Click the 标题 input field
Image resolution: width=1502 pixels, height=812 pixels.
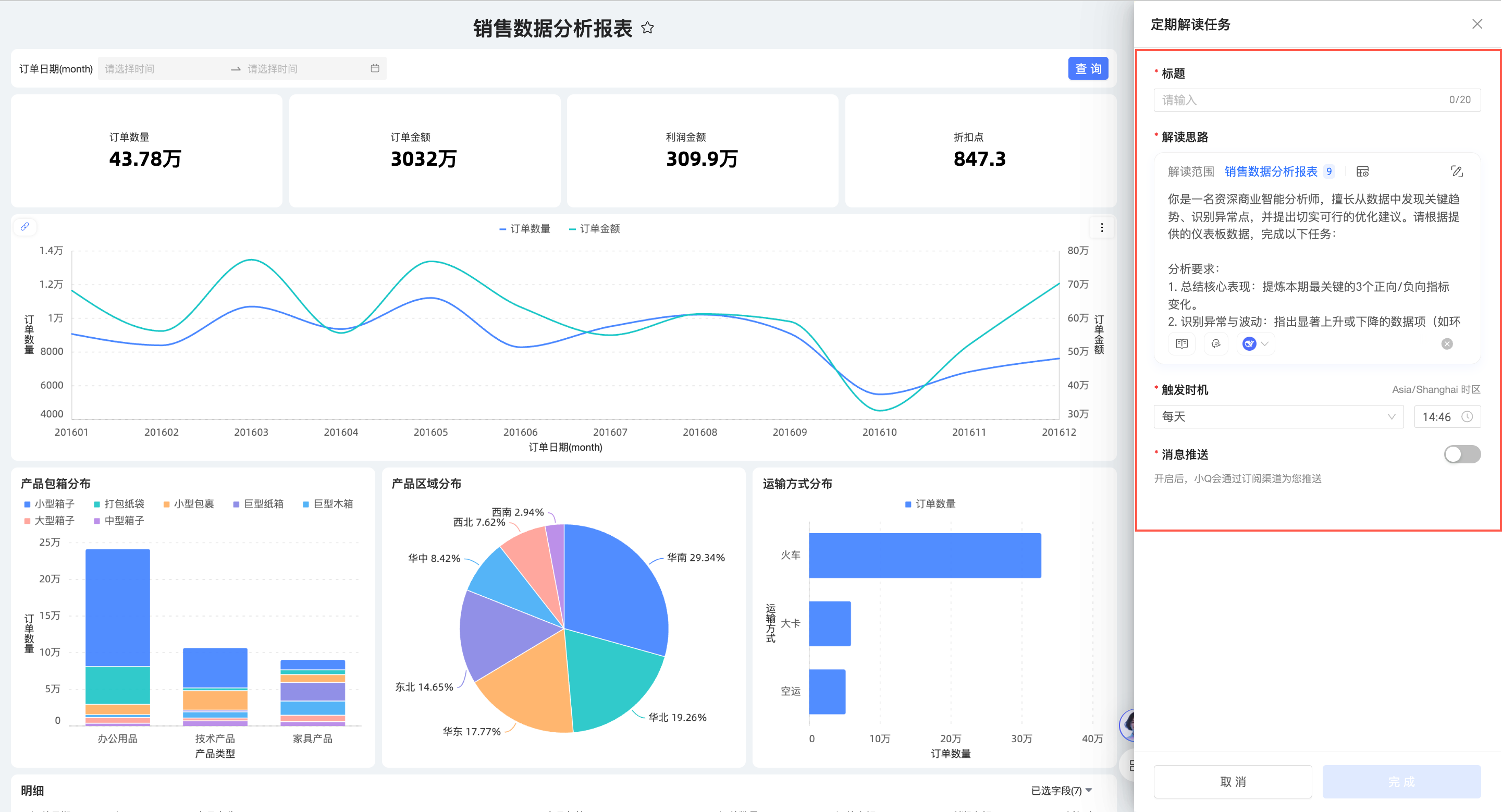[1316, 100]
